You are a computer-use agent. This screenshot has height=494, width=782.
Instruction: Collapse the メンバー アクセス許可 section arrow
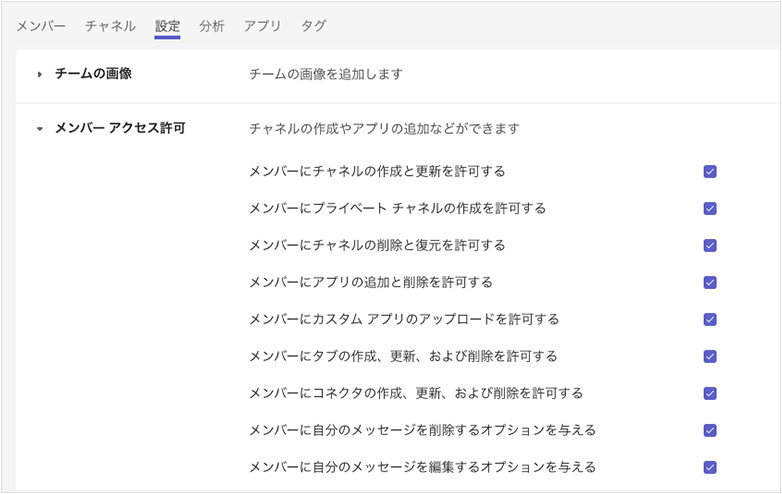point(39,129)
